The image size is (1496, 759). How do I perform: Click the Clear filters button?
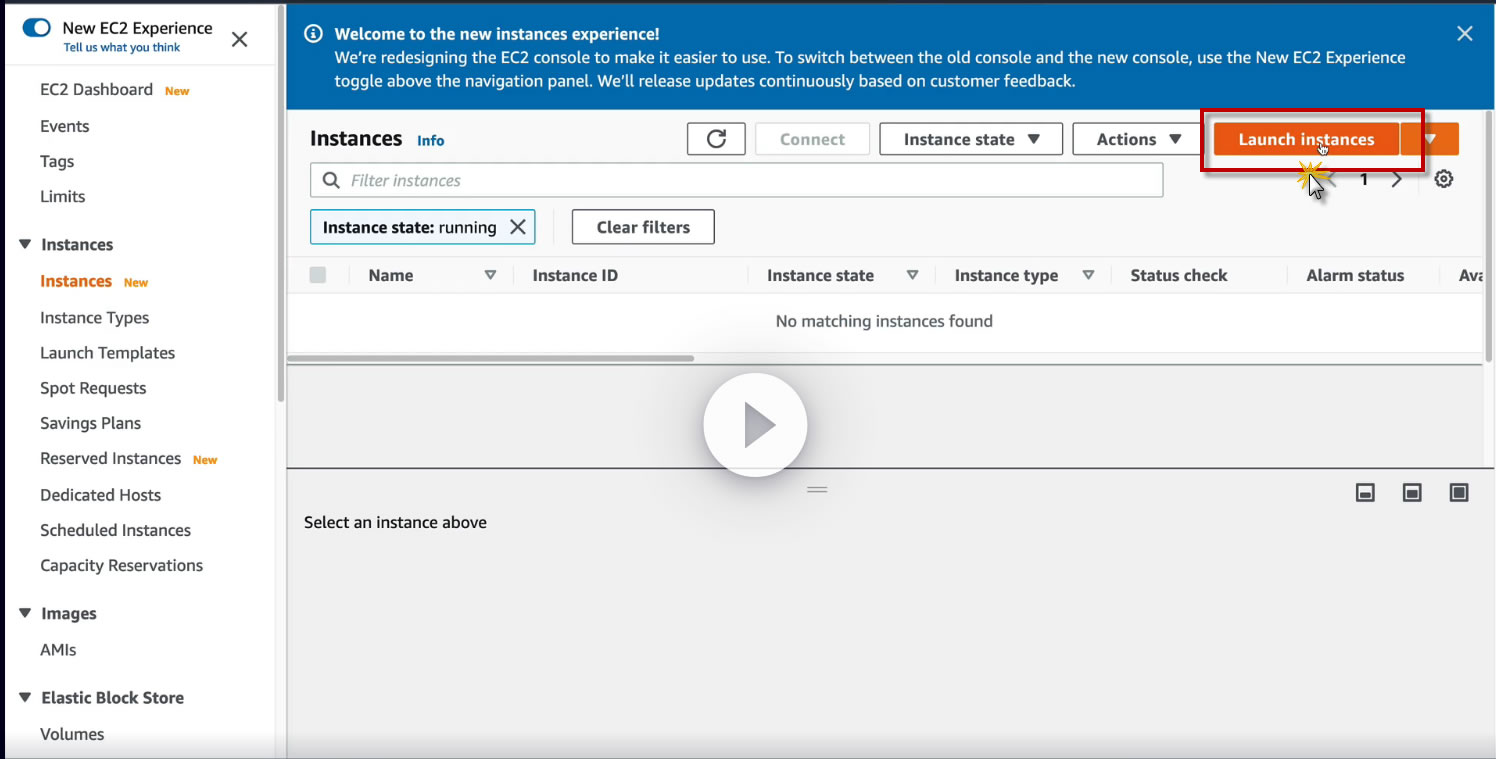coord(643,227)
